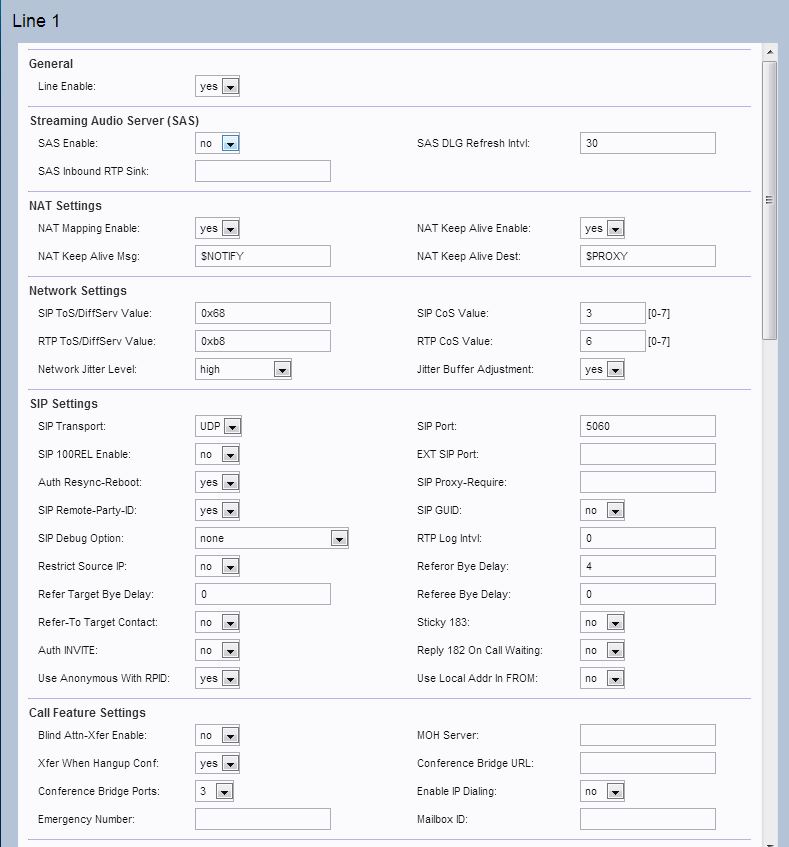Click the scrollbar down arrow
The image size is (789, 847).
point(769,840)
